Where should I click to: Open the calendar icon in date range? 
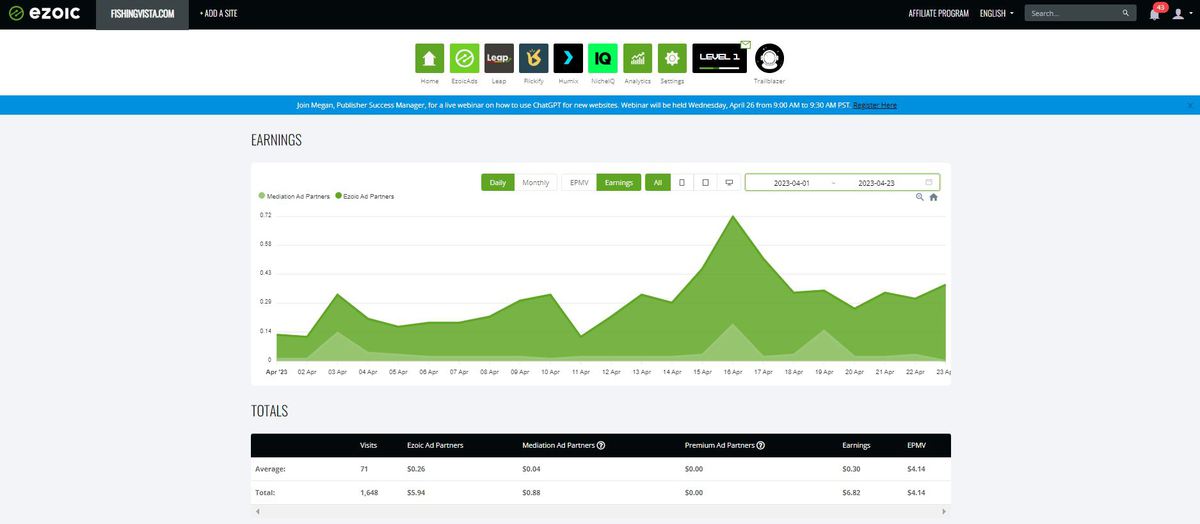tap(929, 182)
